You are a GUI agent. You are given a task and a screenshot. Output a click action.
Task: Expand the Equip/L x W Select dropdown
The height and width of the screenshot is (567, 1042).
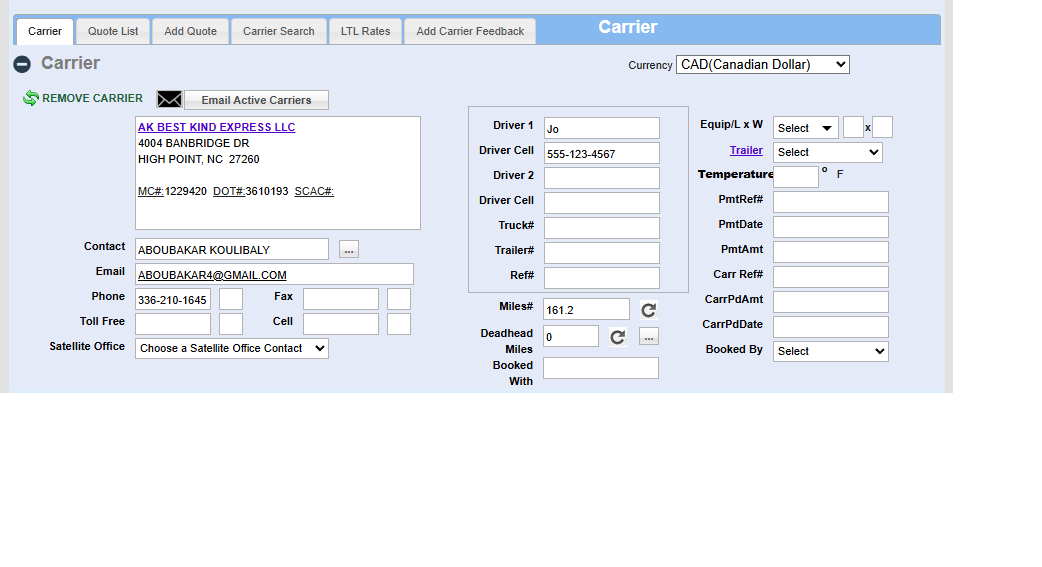[805, 128]
